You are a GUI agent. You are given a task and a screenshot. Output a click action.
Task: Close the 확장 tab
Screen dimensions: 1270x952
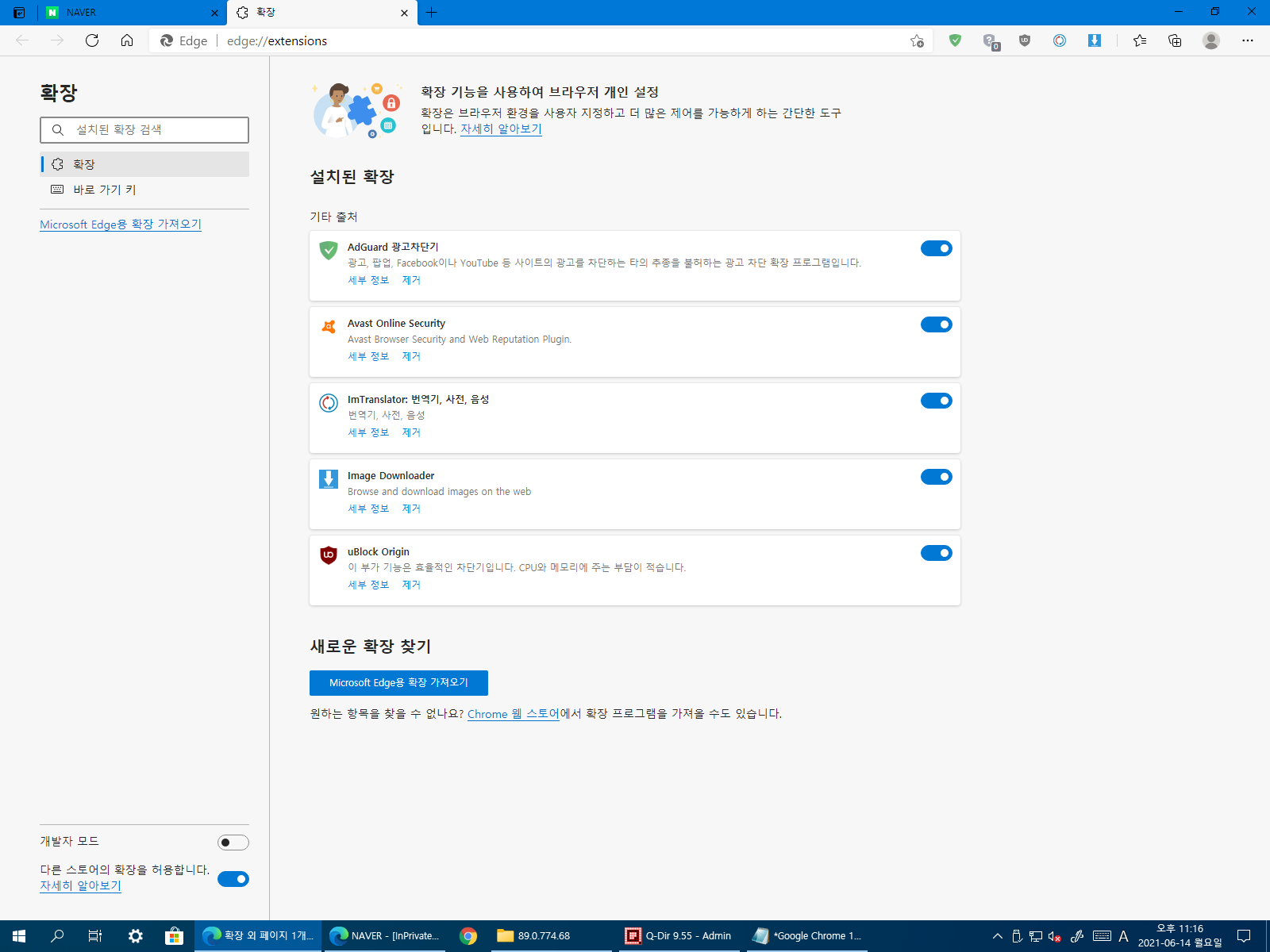tap(404, 13)
